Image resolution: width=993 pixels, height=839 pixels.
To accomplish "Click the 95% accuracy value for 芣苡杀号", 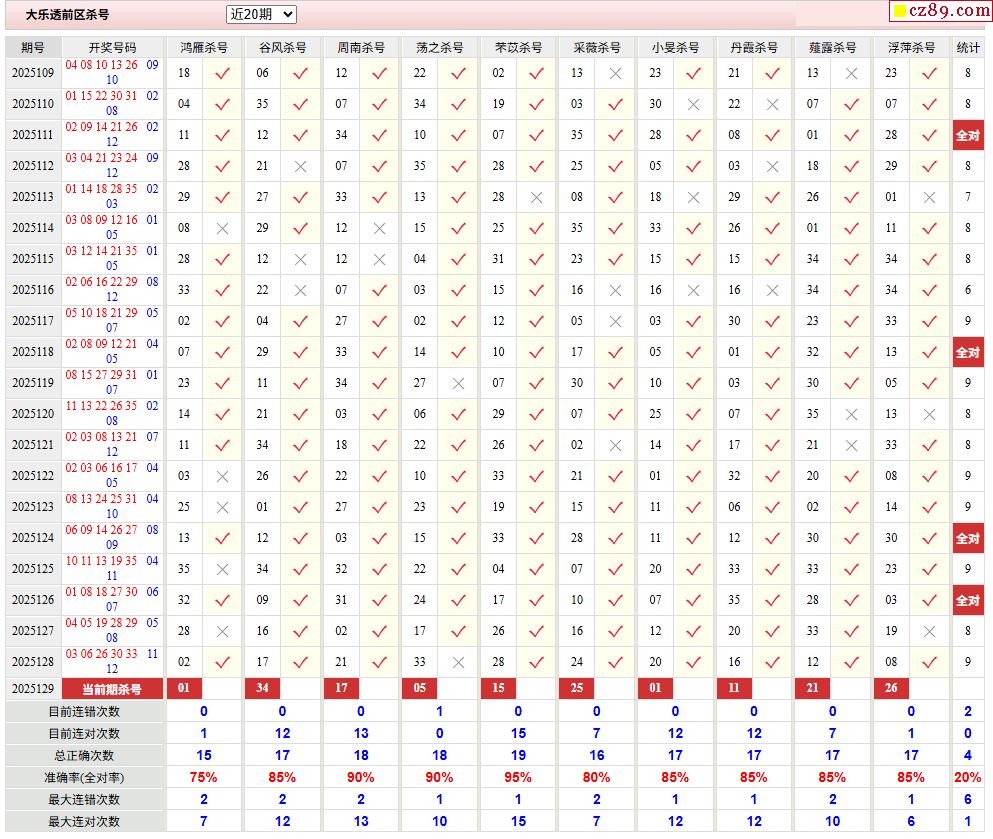I will click(x=518, y=777).
